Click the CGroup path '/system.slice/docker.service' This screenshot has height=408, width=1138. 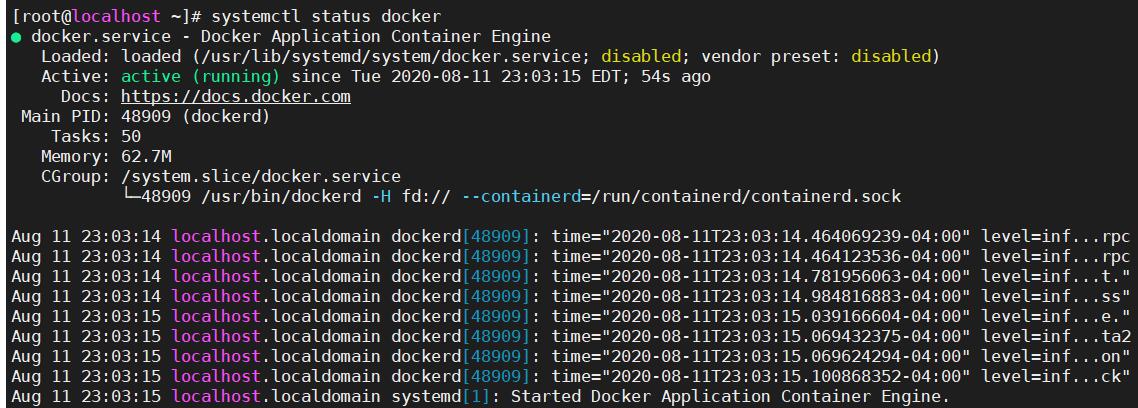(x=261, y=176)
